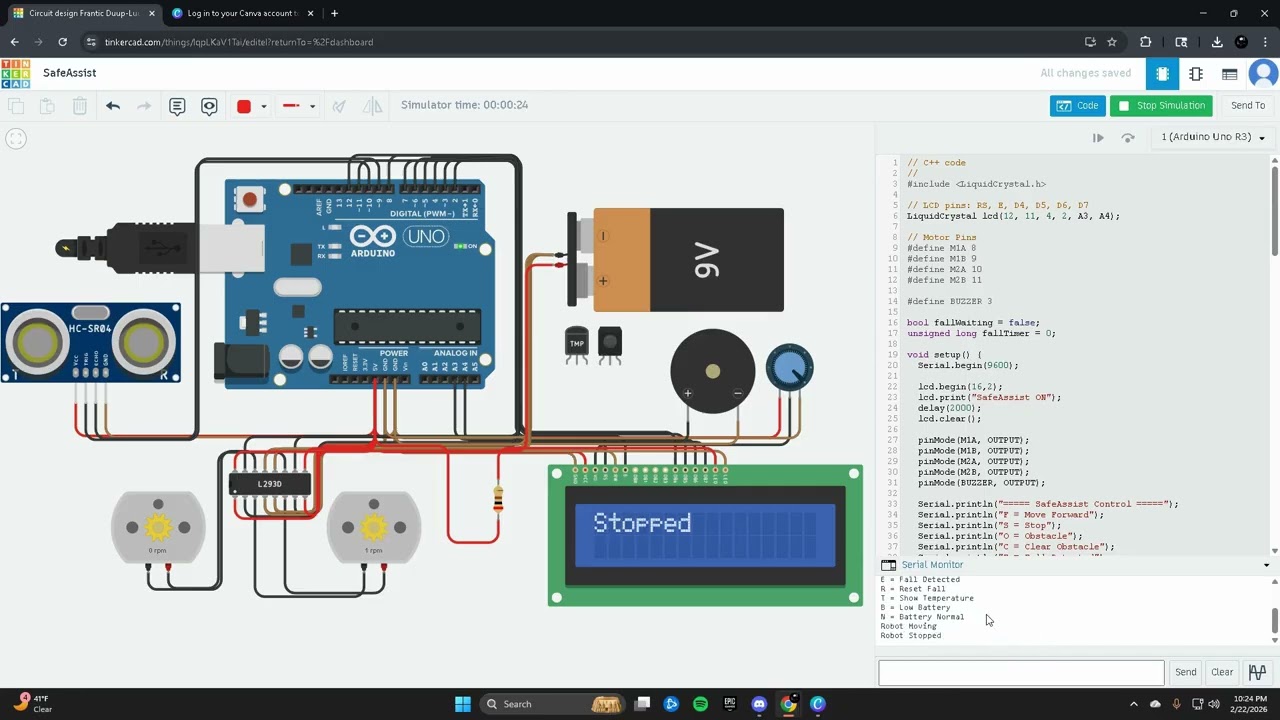Go back in browser history
Screen dimensions: 1280x720
[14, 42]
